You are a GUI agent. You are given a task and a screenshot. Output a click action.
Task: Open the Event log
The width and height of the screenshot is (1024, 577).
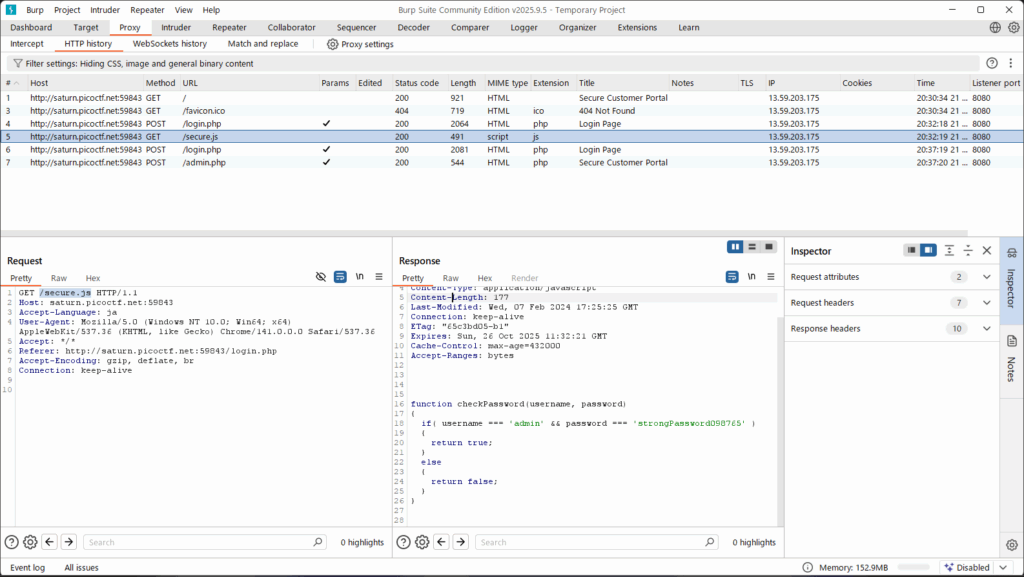(27, 567)
